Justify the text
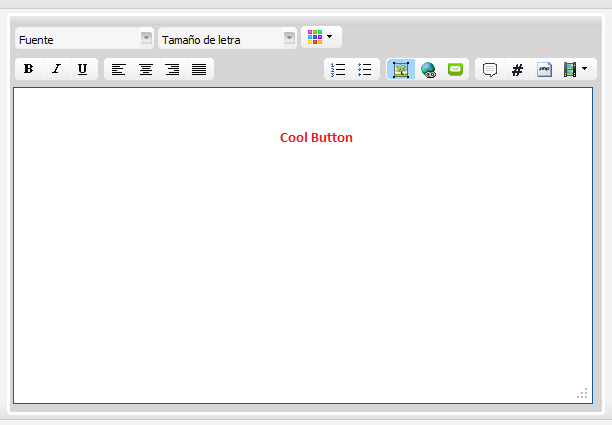The width and height of the screenshot is (612, 425). point(199,70)
